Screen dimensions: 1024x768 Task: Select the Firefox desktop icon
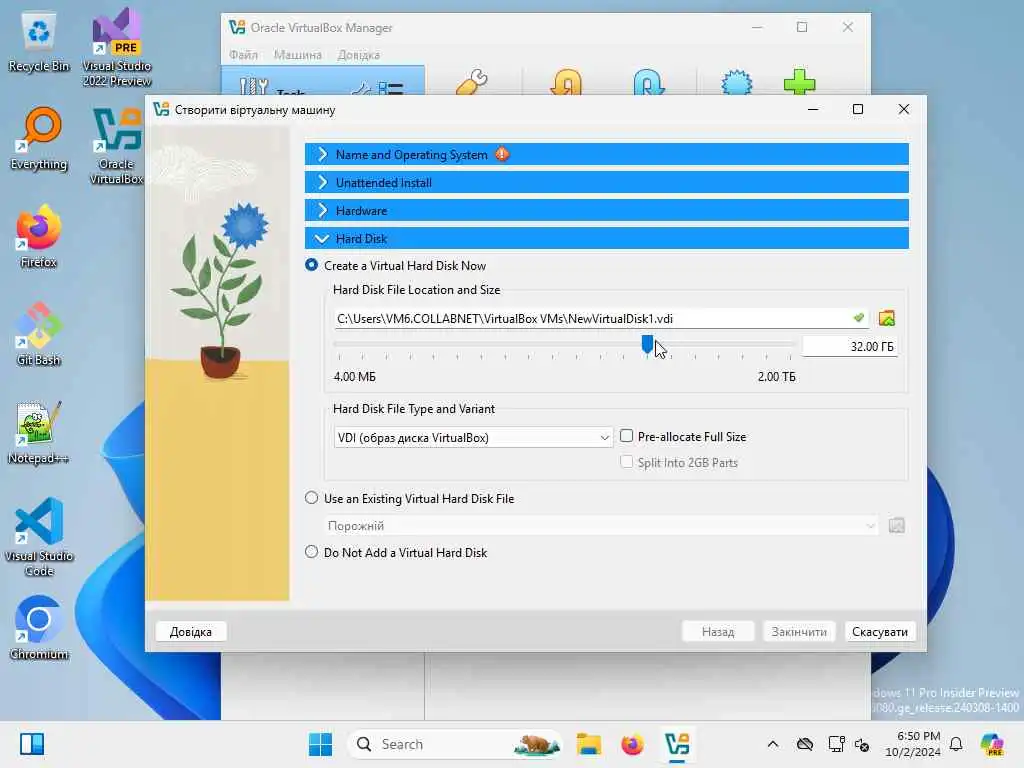point(39,236)
